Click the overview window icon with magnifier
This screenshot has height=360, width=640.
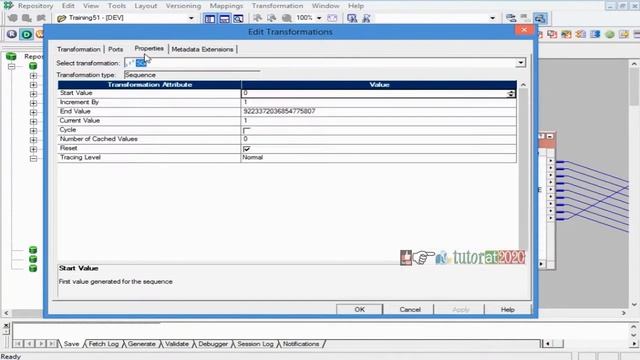[x=238, y=18]
